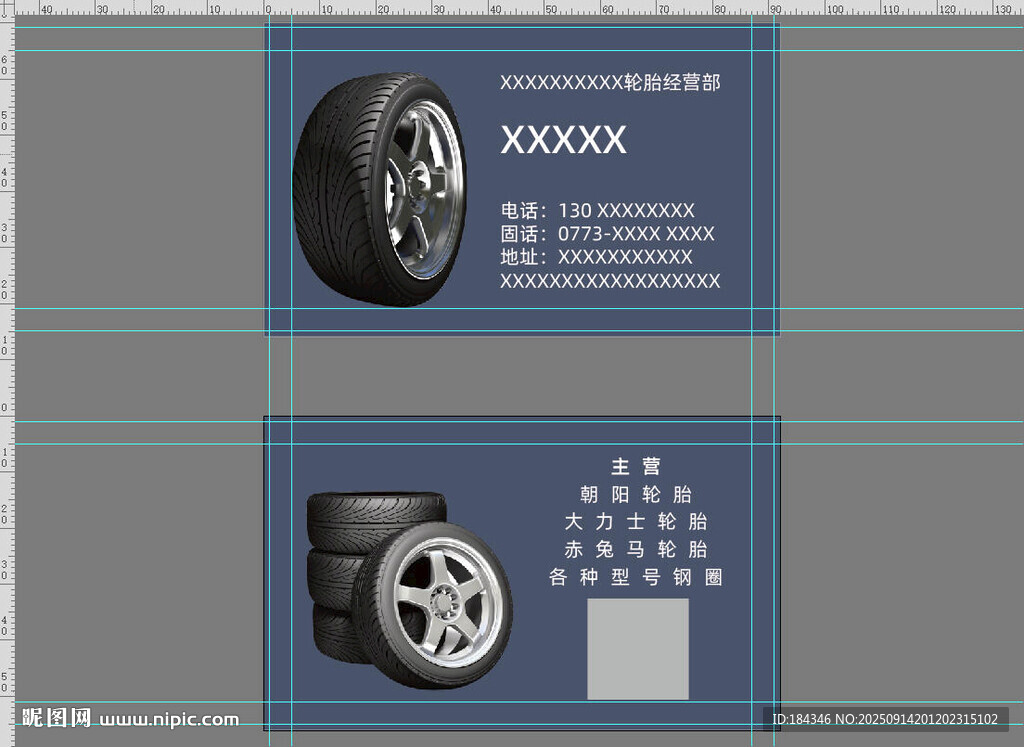This screenshot has width=1024, height=747.
Task: Click the gray square placeholder
Action: tap(637, 649)
